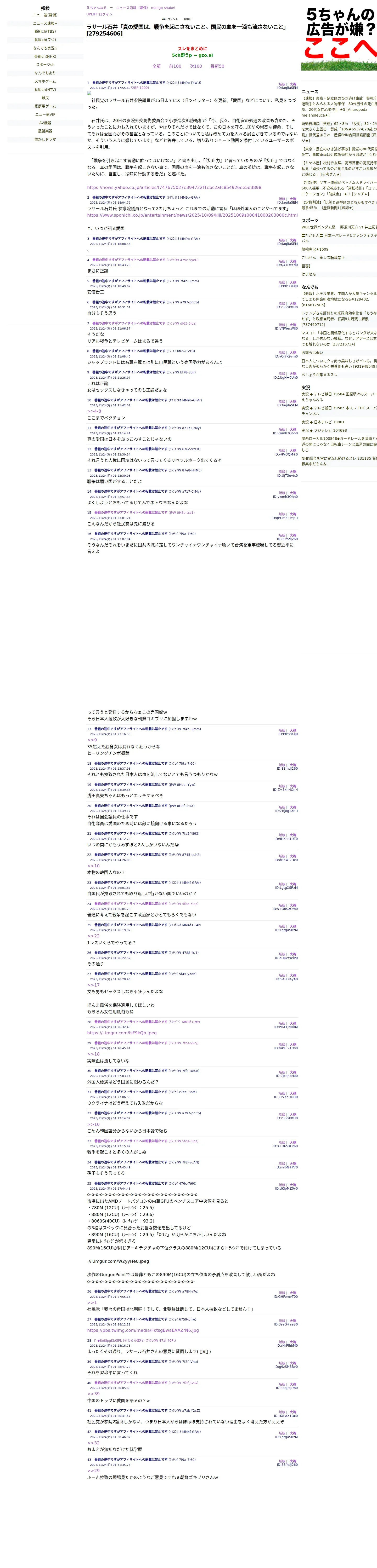Follow >>22 anchor in post 25
Screen dimensions: 377x1568
(93, 936)
